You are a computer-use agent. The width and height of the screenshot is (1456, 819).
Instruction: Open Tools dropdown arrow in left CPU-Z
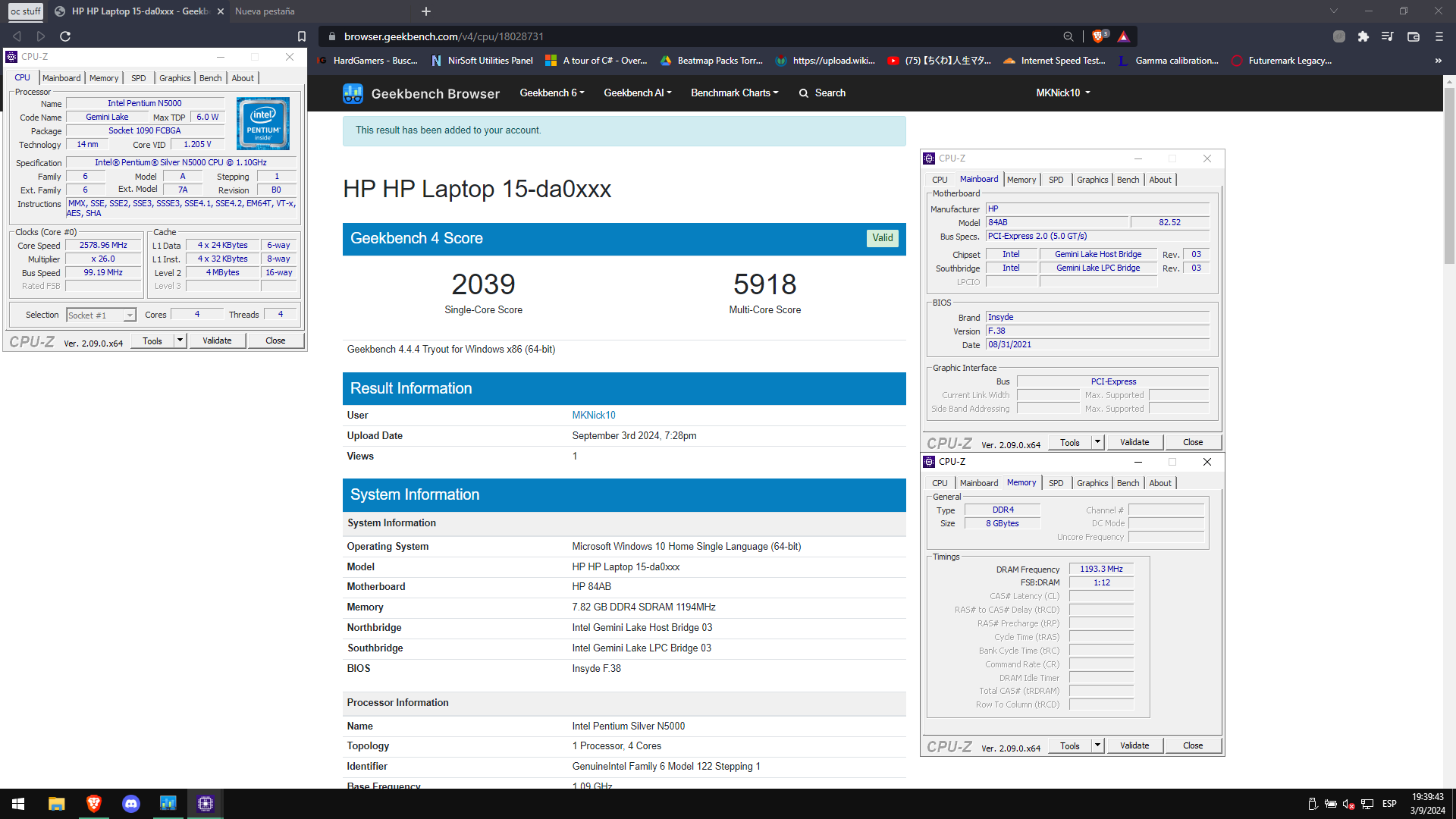(180, 340)
